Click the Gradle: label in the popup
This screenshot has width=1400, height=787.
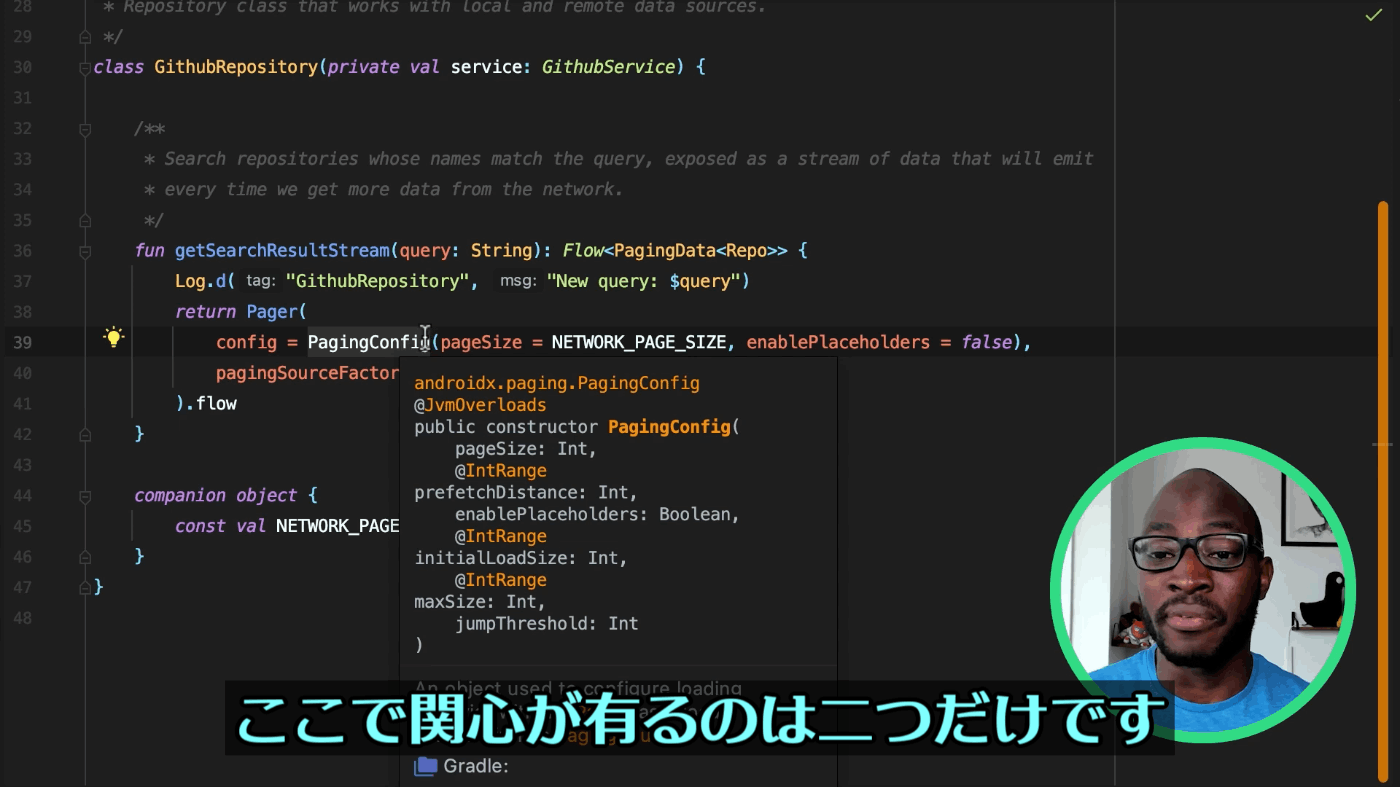(476, 766)
